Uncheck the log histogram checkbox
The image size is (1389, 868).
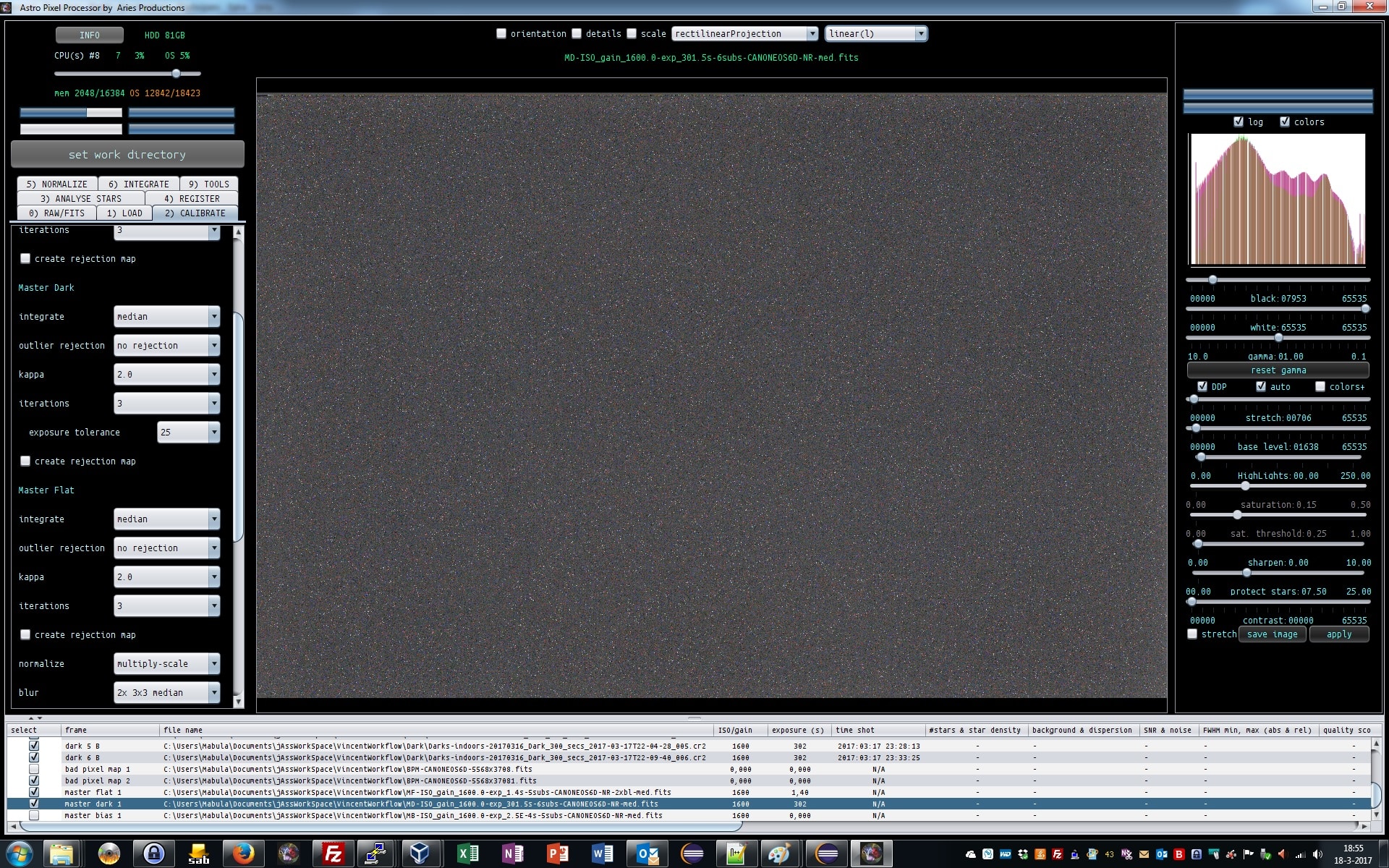(x=1239, y=122)
